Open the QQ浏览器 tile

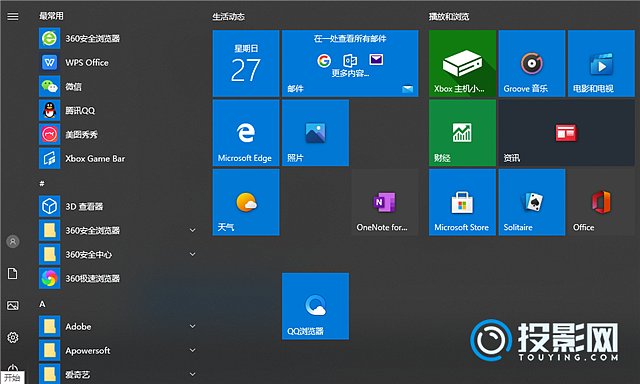click(x=315, y=306)
